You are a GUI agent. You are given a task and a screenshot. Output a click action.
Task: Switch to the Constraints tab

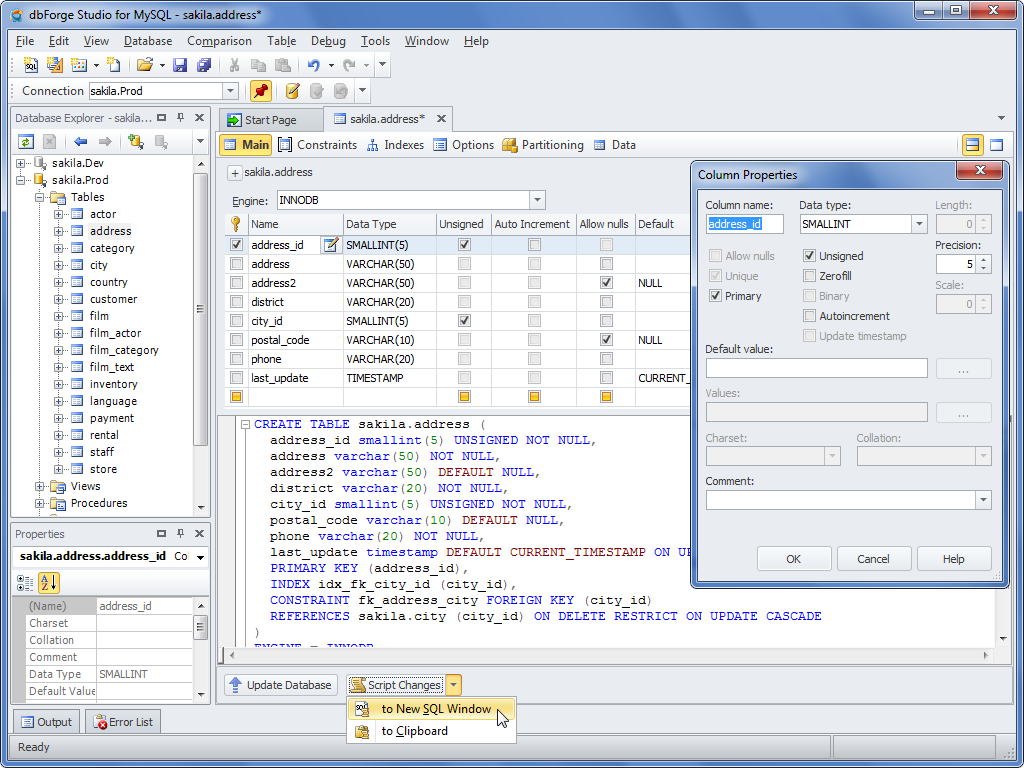tap(318, 145)
